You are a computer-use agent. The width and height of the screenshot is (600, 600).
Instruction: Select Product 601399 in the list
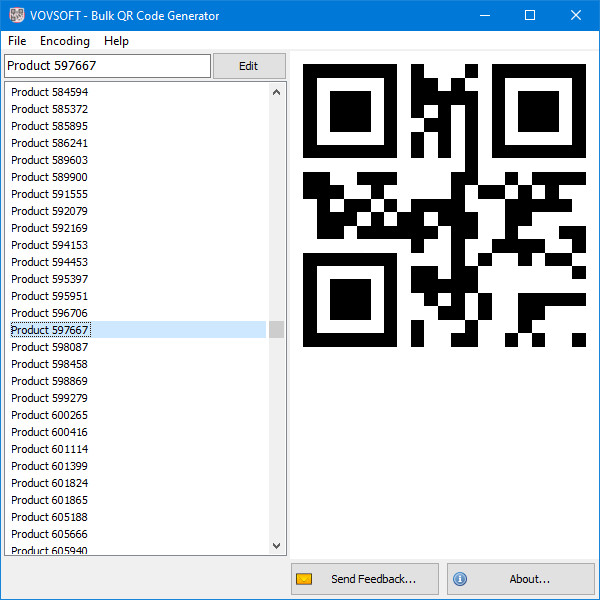click(x=138, y=466)
